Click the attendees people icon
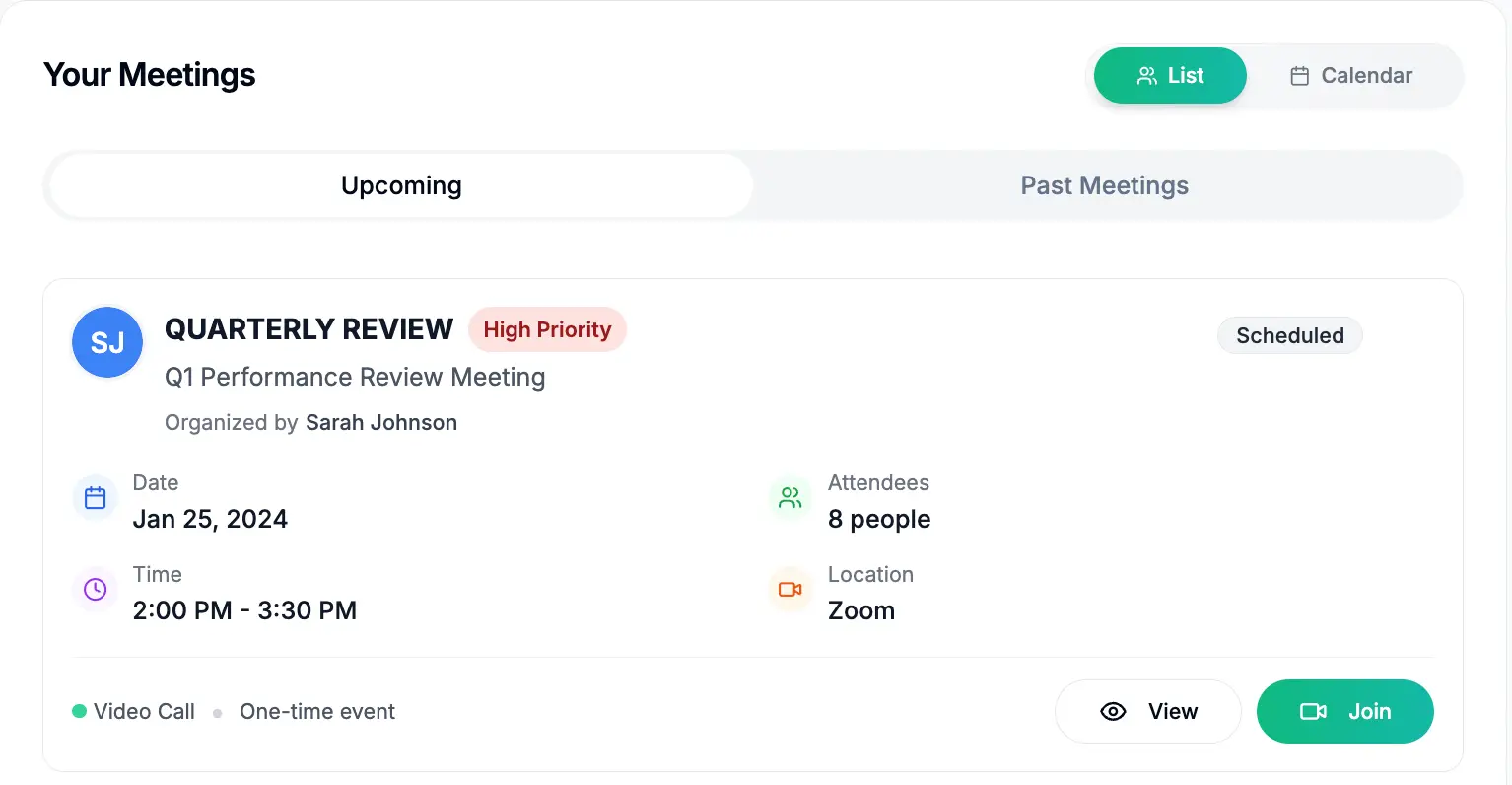 tap(790, 497)
